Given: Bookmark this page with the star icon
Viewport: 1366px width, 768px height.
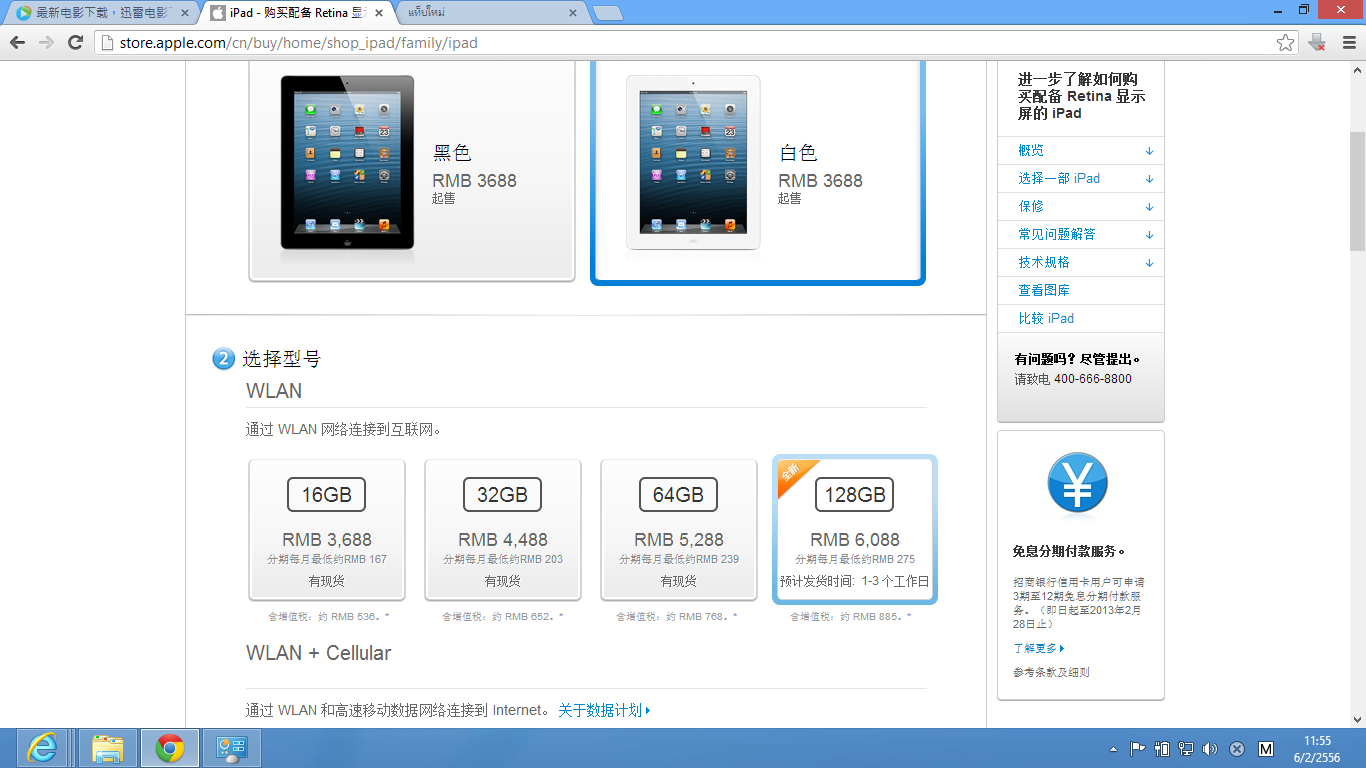Looking at the screenshot, I should pyautogui.click(x=1286, y=42).
